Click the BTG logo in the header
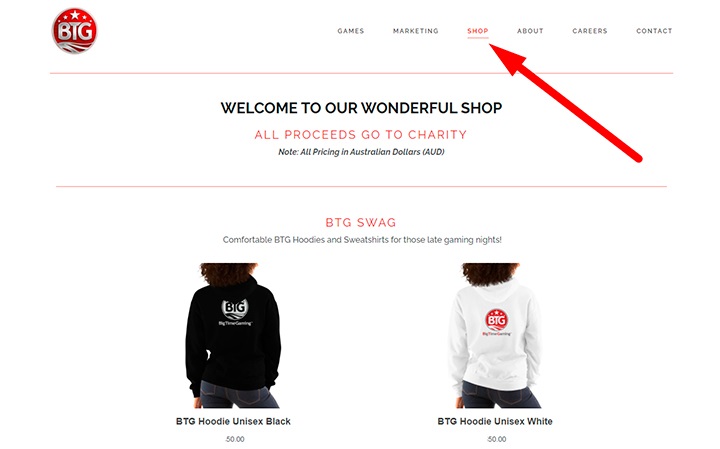 74,31
